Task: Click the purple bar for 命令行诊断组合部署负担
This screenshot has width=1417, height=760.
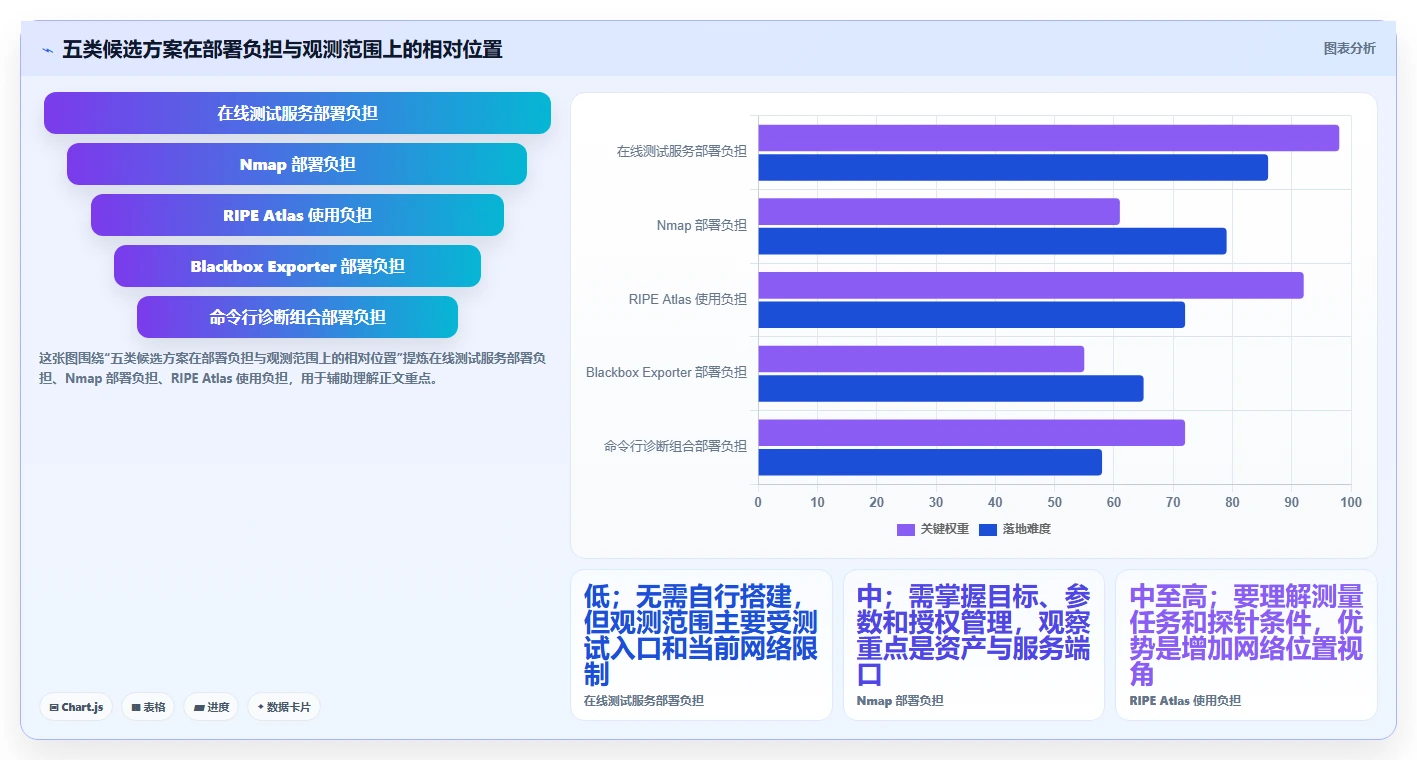Action: [971, 433]
